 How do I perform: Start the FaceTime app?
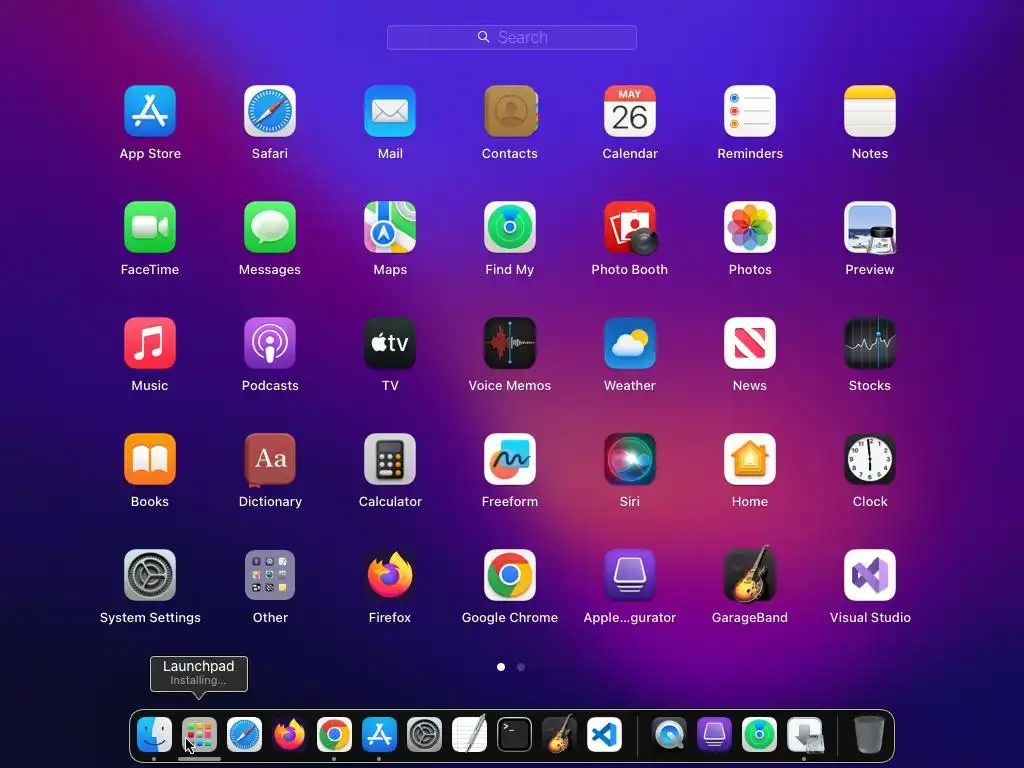[x=150, y=227]
